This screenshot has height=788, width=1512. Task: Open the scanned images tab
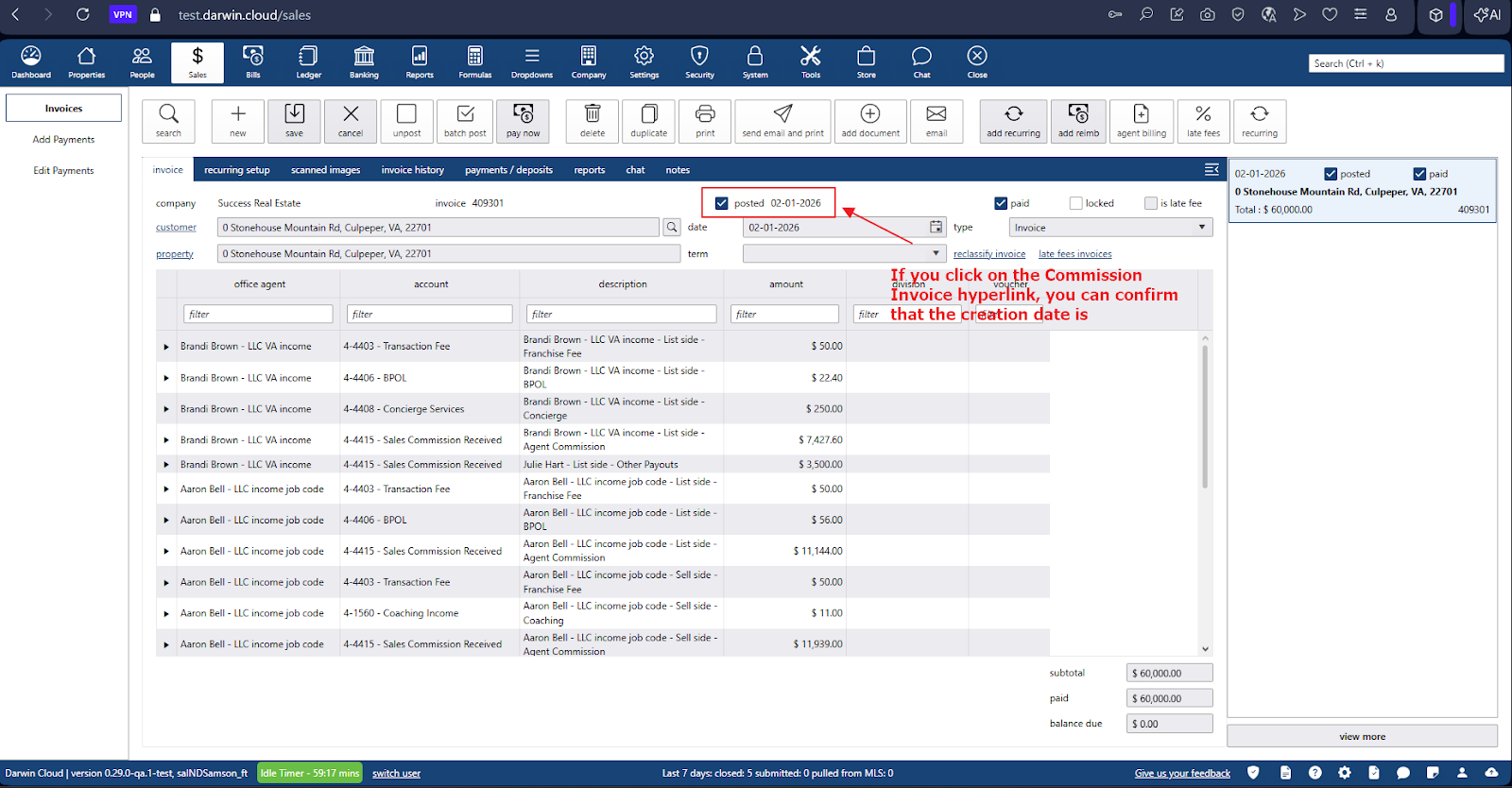tap(325, 170)
